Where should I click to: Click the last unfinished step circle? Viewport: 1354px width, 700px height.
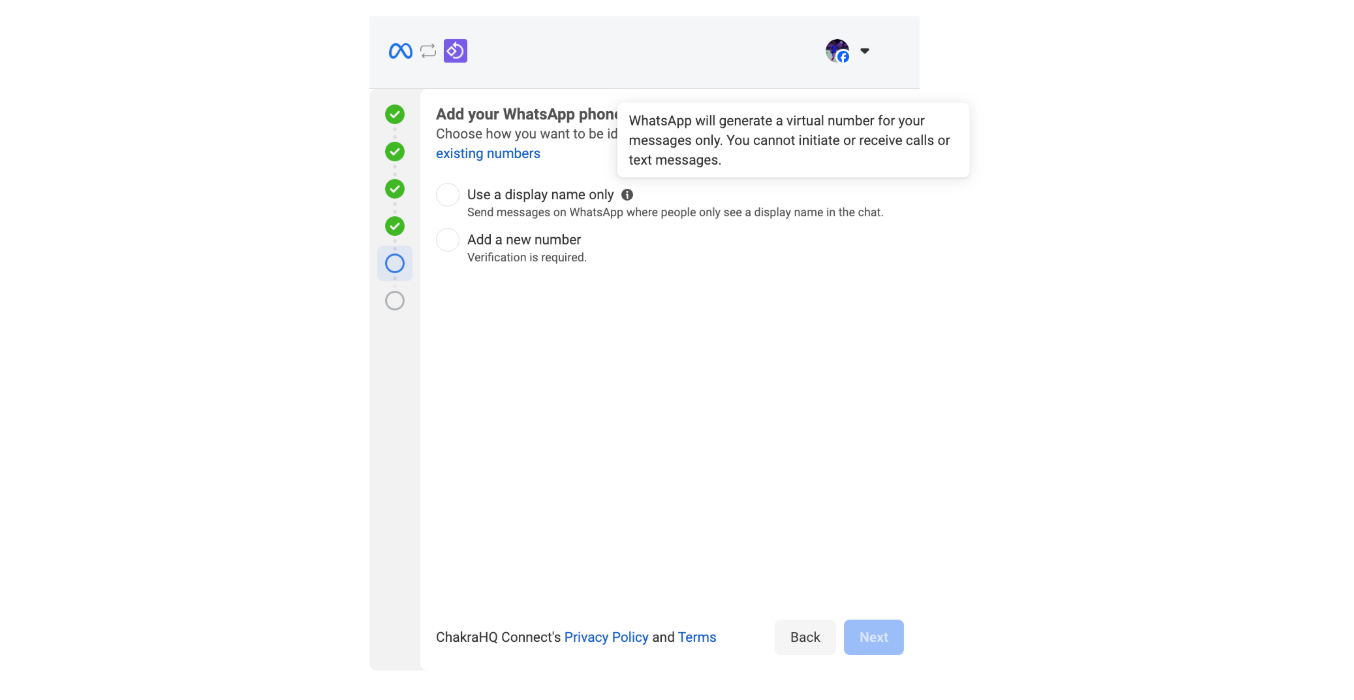tap(395, 300)
